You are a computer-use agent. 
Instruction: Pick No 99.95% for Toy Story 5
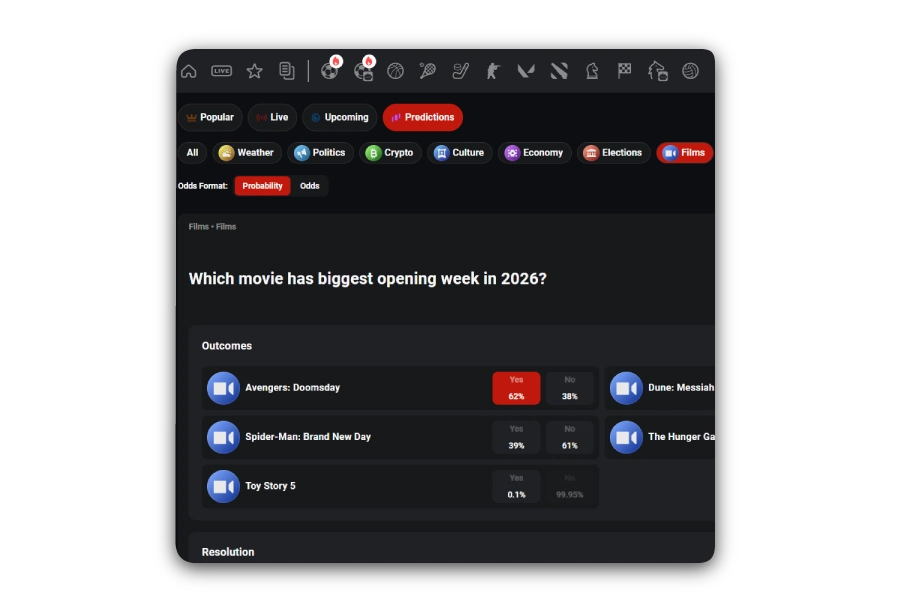click(569, 487)
